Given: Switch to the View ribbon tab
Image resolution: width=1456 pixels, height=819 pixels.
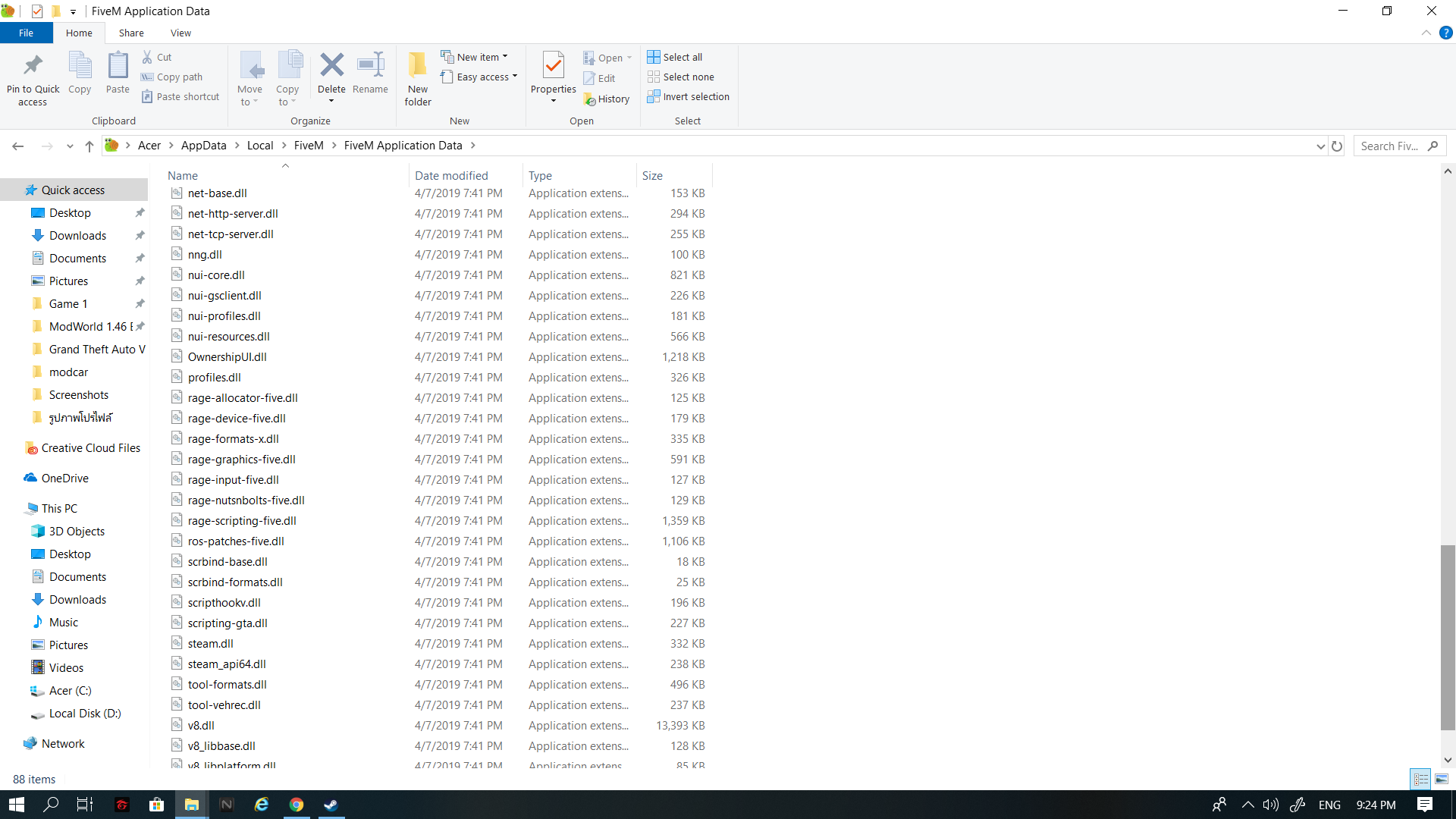Looking at the screenshot, I should coord(180,33).
